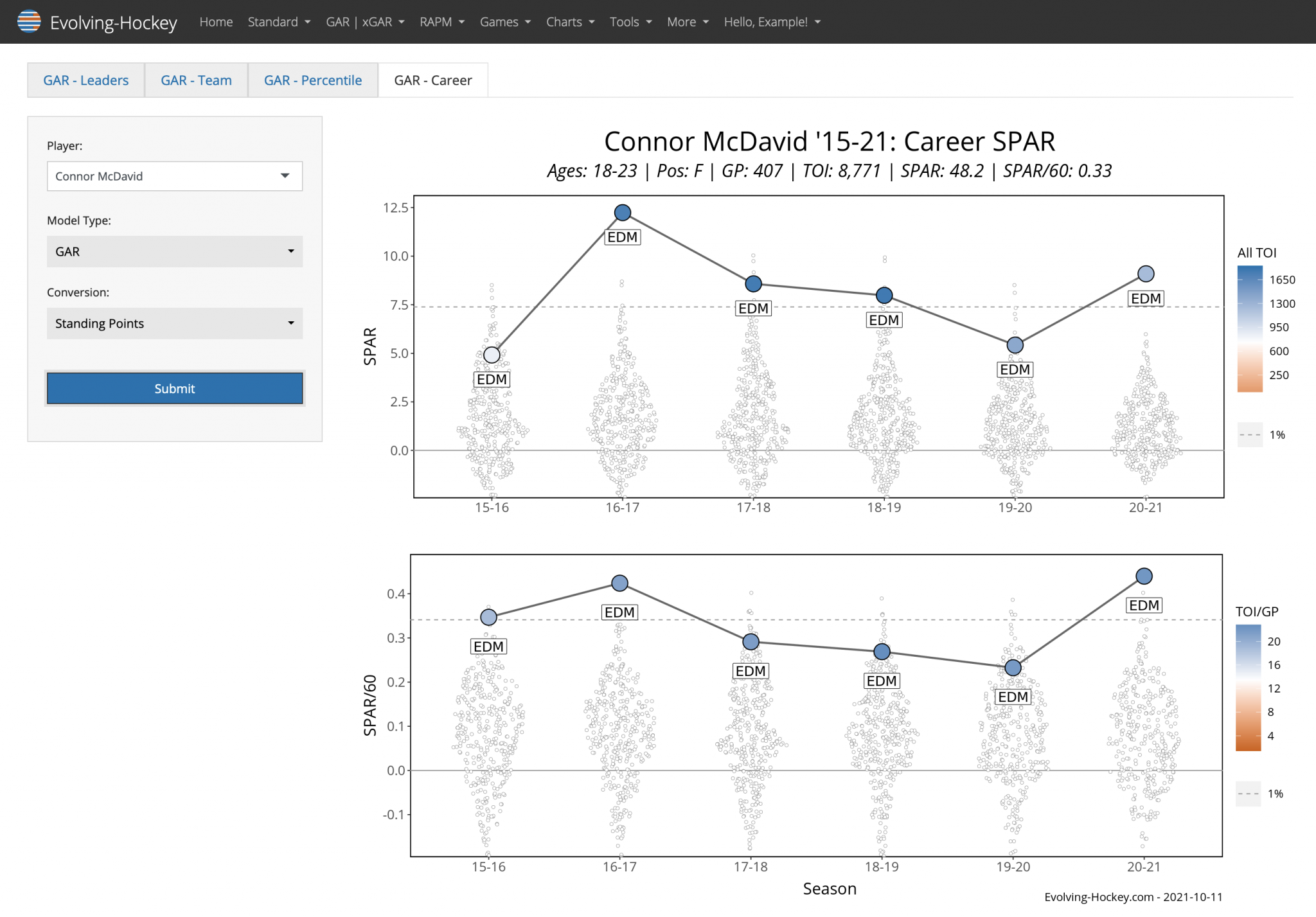This screenshot has width=1316, height=917.
Task: Expand the Conversion Standing Points dropdown
Action: (x=174, y=323)
